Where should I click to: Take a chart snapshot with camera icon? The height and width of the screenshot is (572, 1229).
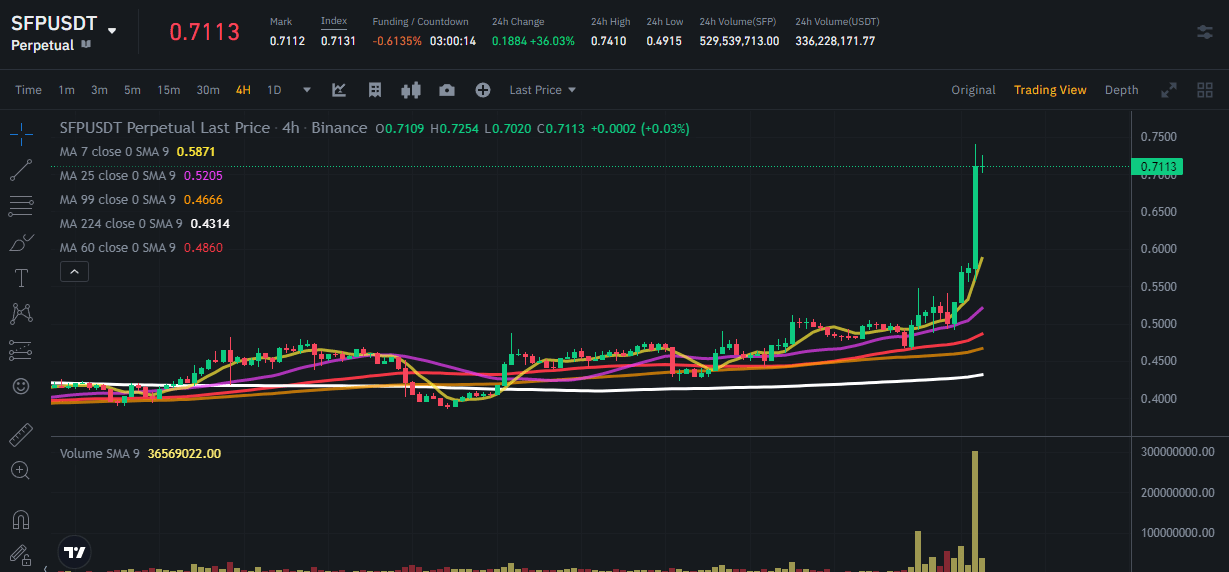click(x=447, y=90)
